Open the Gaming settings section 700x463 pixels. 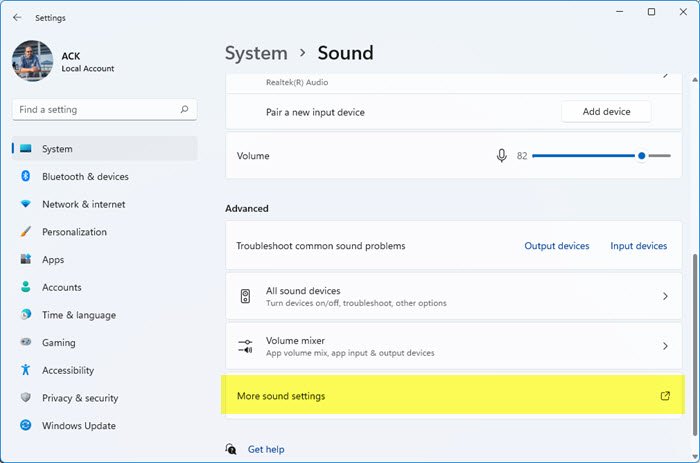[x=58, y=343]
